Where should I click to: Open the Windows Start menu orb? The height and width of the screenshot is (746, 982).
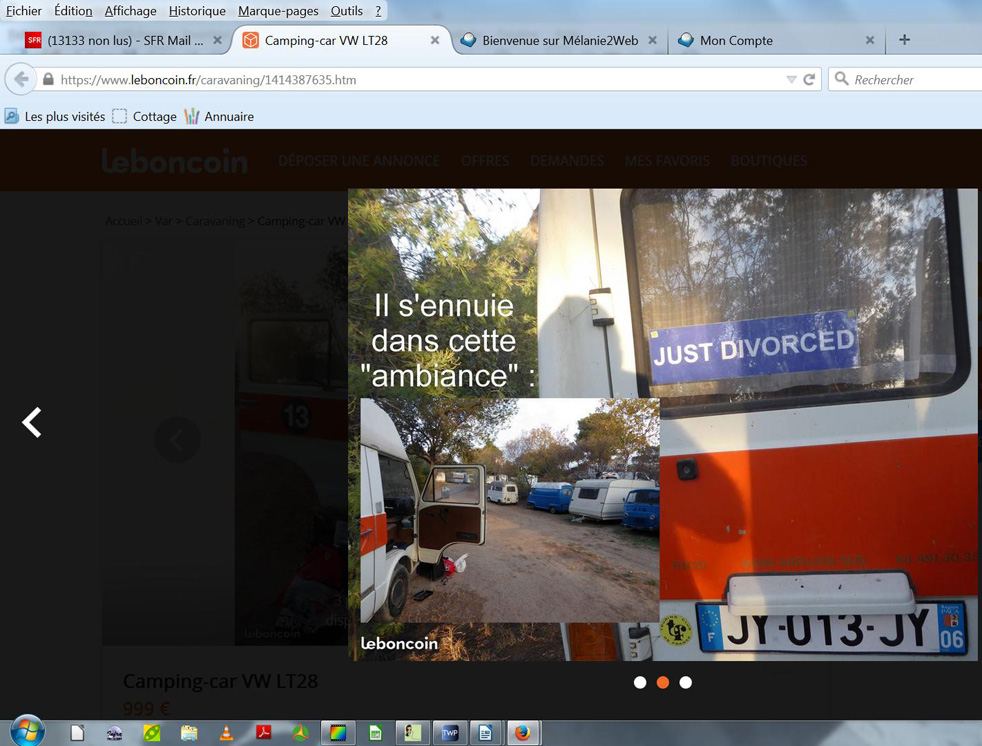pos(28,732)
